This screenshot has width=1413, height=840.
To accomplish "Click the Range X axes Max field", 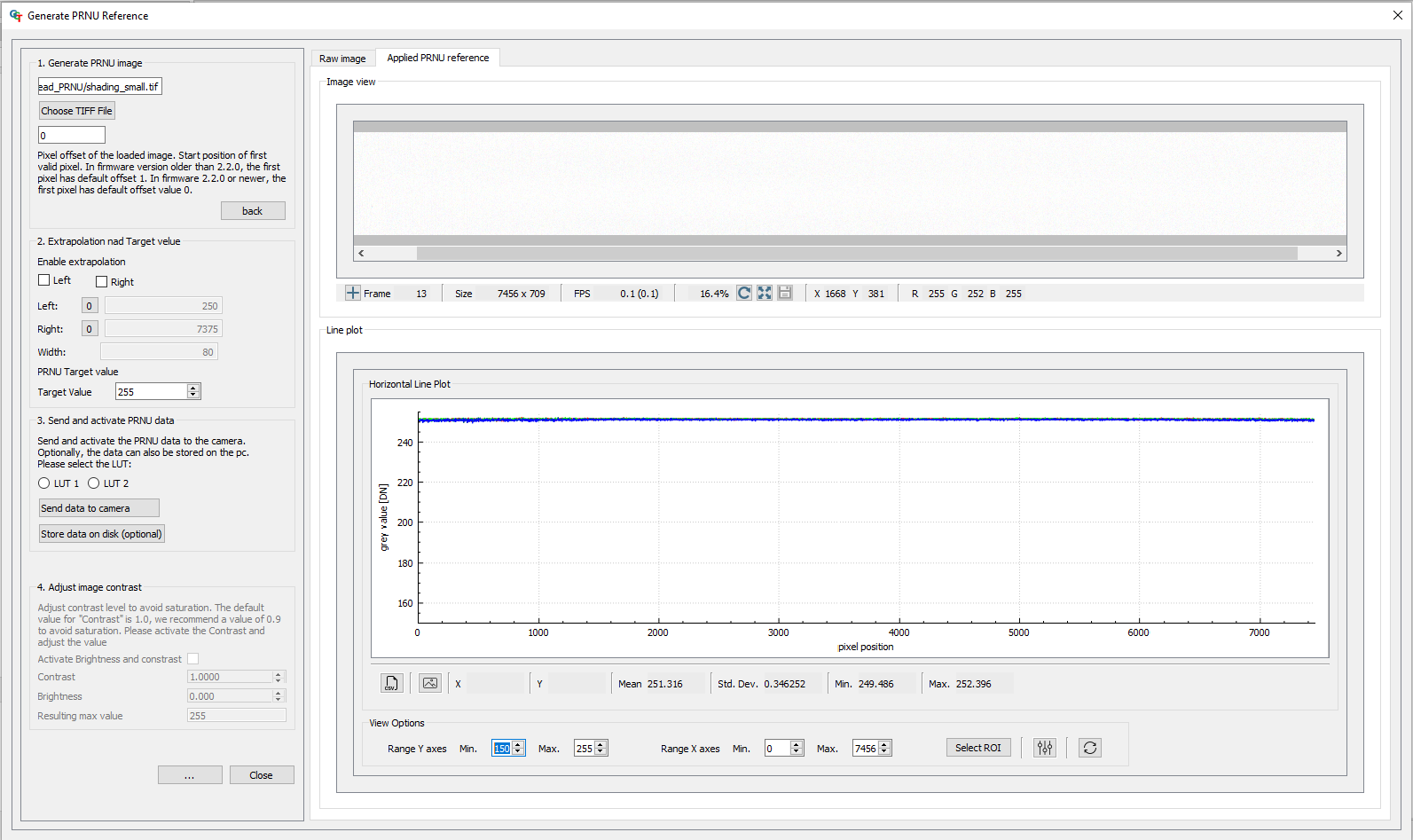I will (865, 748).
